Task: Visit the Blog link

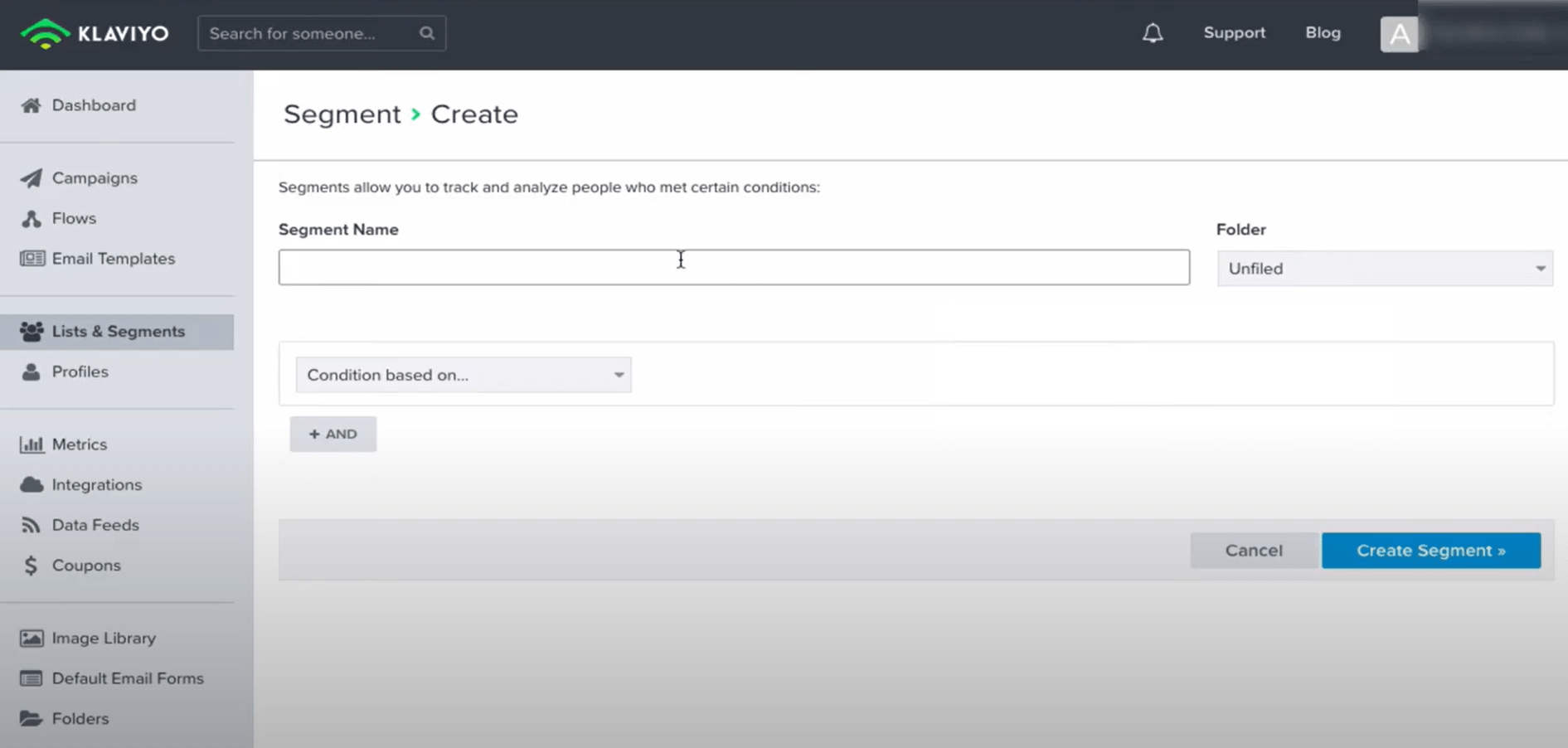Action: [x=1323, y=33]
